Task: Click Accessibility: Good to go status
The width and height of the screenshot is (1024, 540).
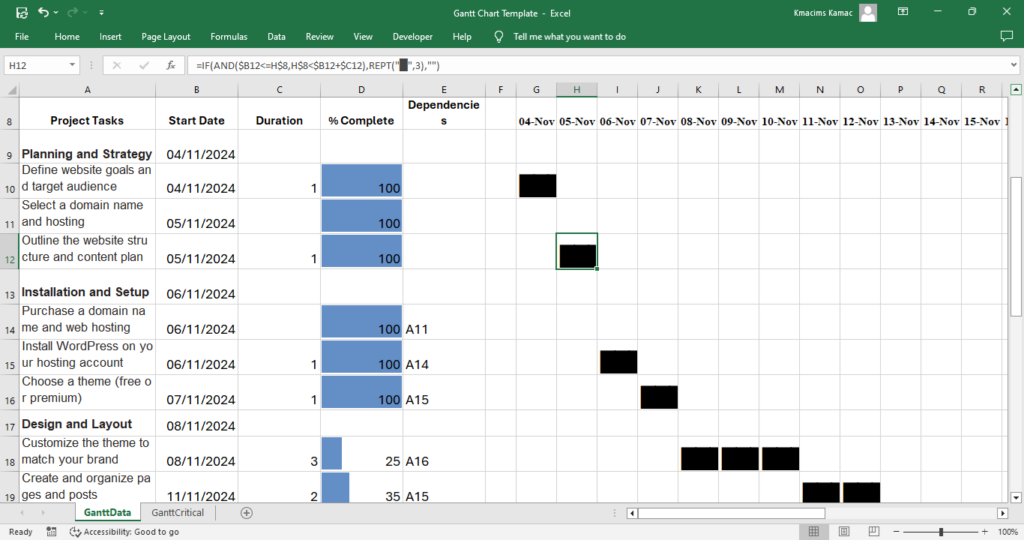Action: [x=124, y=532]
